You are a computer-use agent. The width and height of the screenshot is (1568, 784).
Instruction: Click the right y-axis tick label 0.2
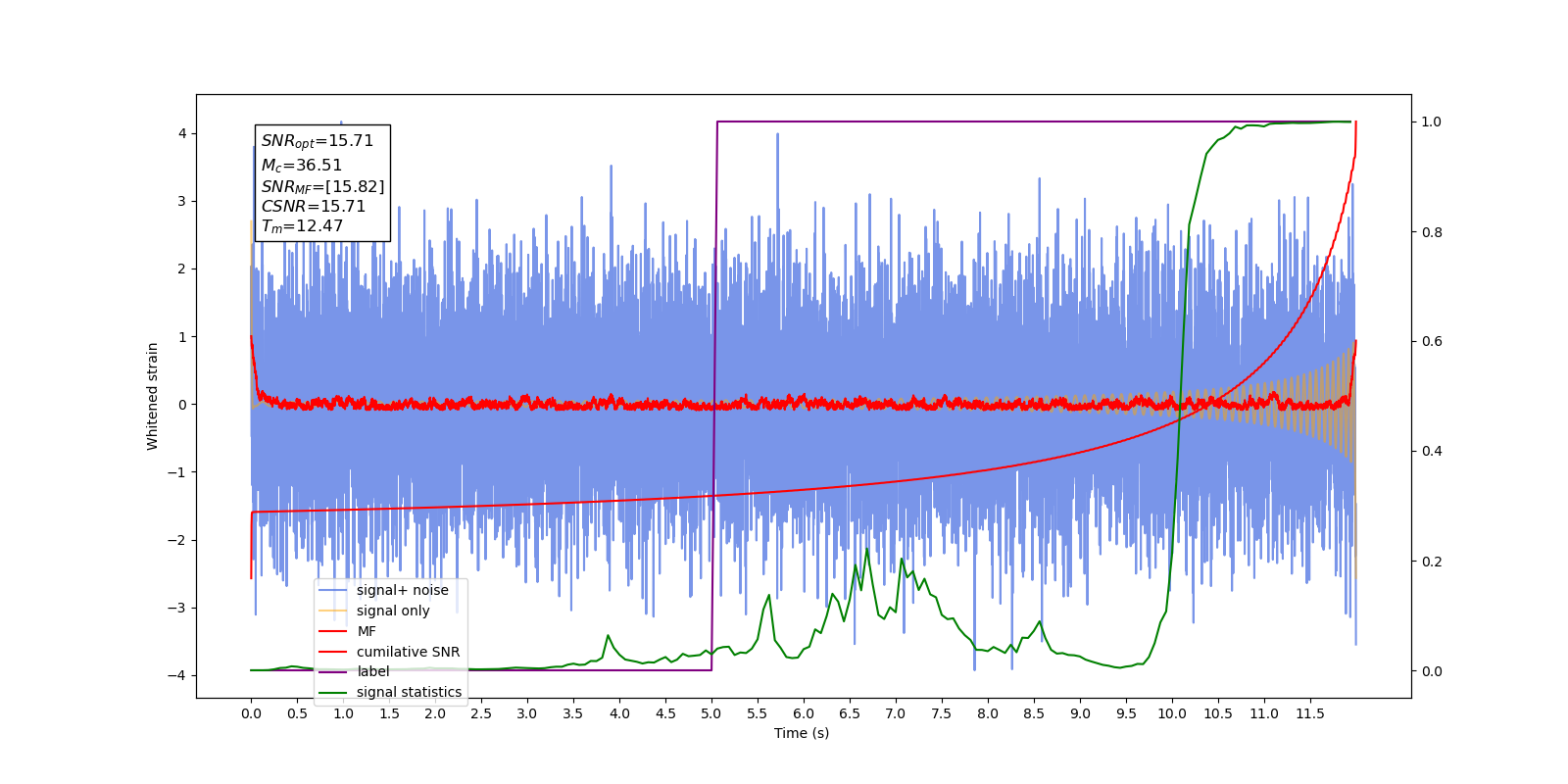pyautogui.click(x=1432, y=562)
